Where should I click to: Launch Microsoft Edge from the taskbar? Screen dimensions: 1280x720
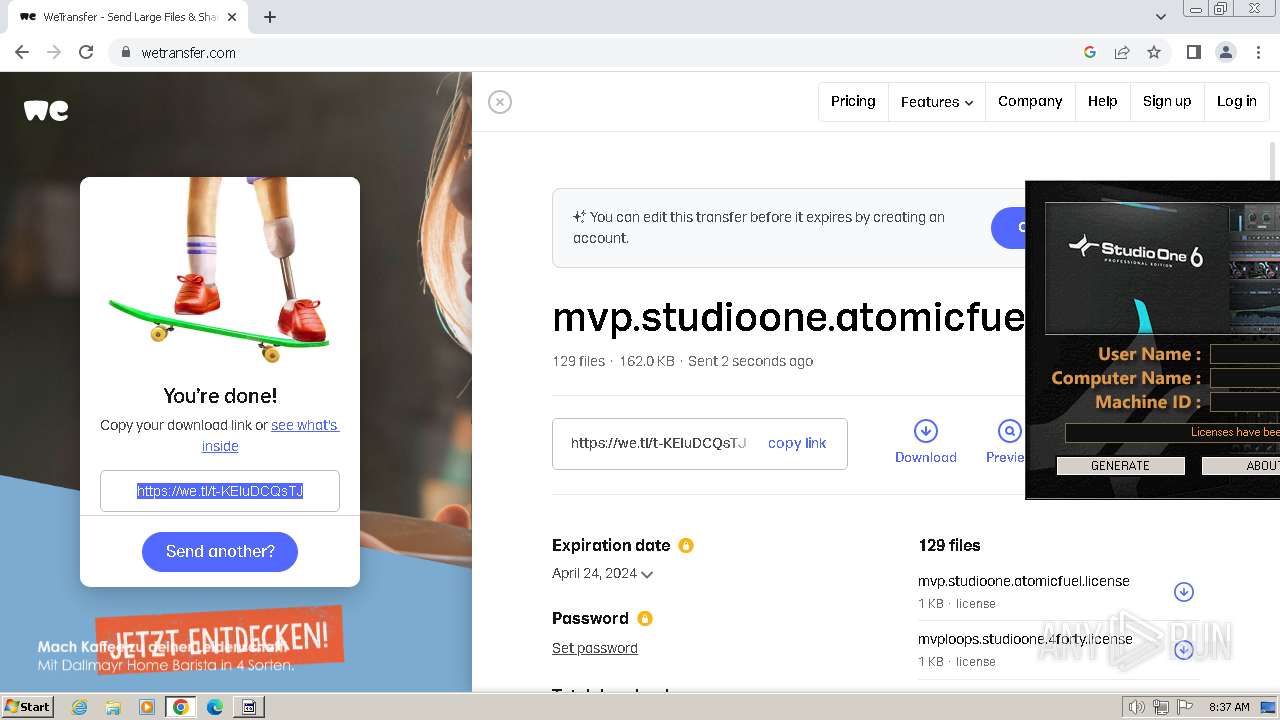(215, 707)
